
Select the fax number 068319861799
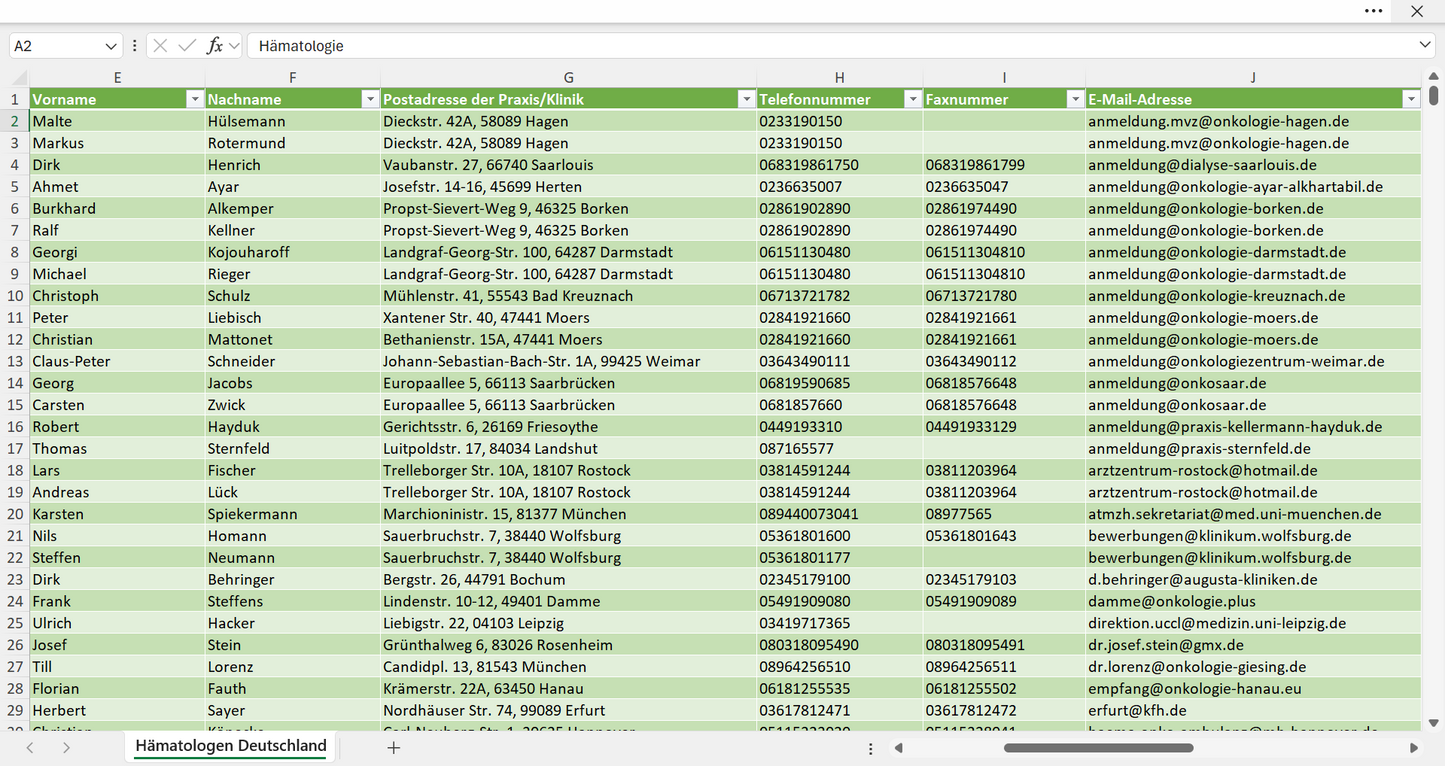pos(1005,165)
